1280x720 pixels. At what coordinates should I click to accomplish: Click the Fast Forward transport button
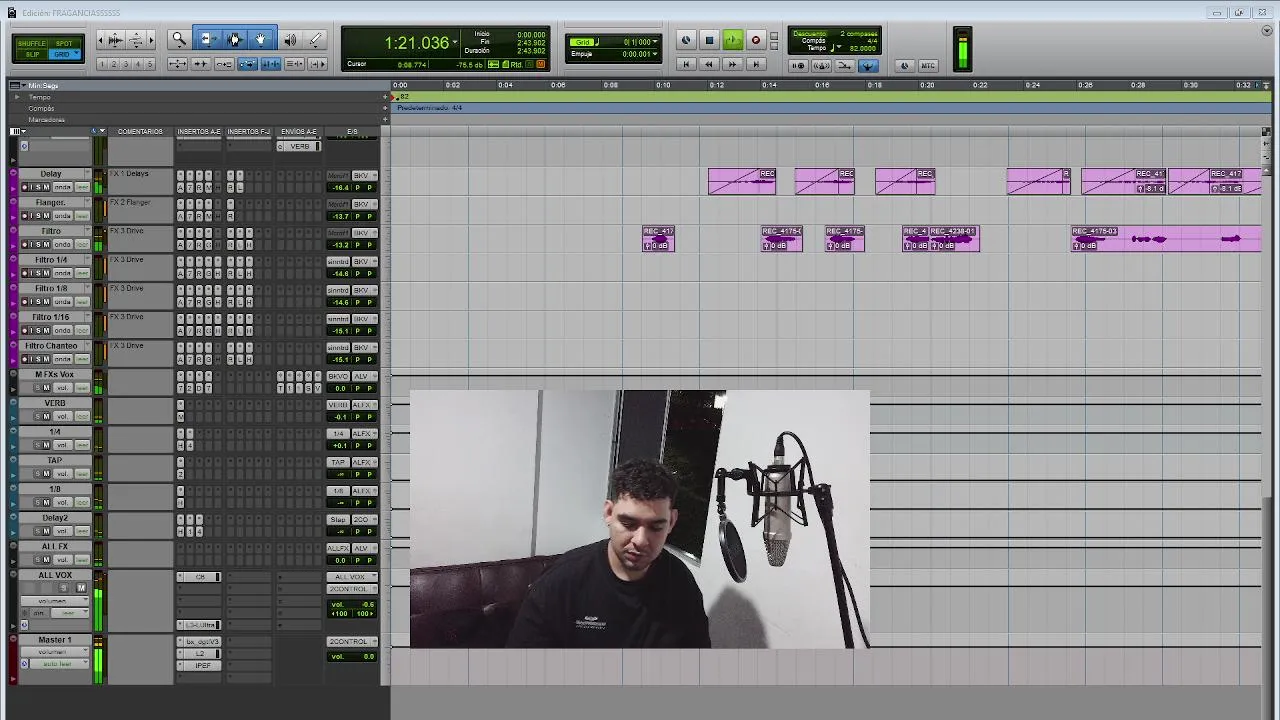tap(732, 64)
